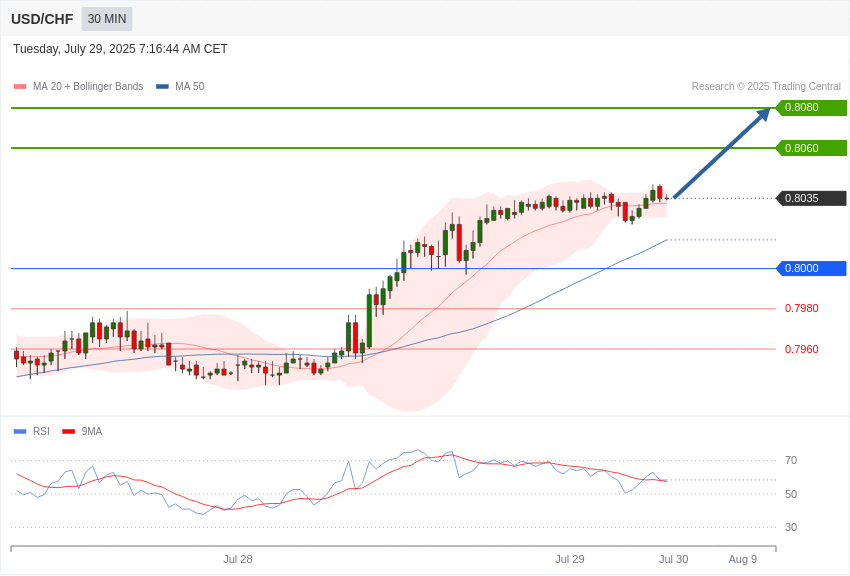Select the 0.8060 green resistance price tag
The image size is (850, 576).
point(811,148)
